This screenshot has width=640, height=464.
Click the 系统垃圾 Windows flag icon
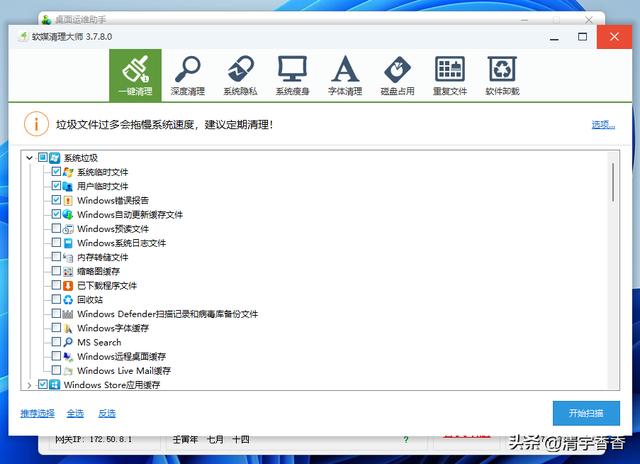click(x=55, y=158)
